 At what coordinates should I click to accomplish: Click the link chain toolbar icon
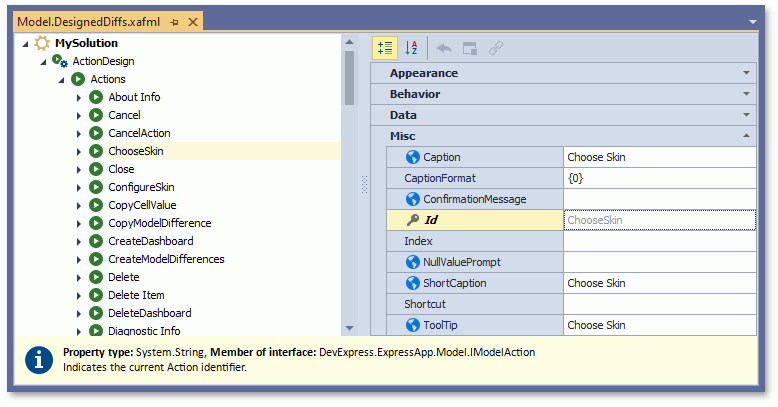(x=496, y=48)
